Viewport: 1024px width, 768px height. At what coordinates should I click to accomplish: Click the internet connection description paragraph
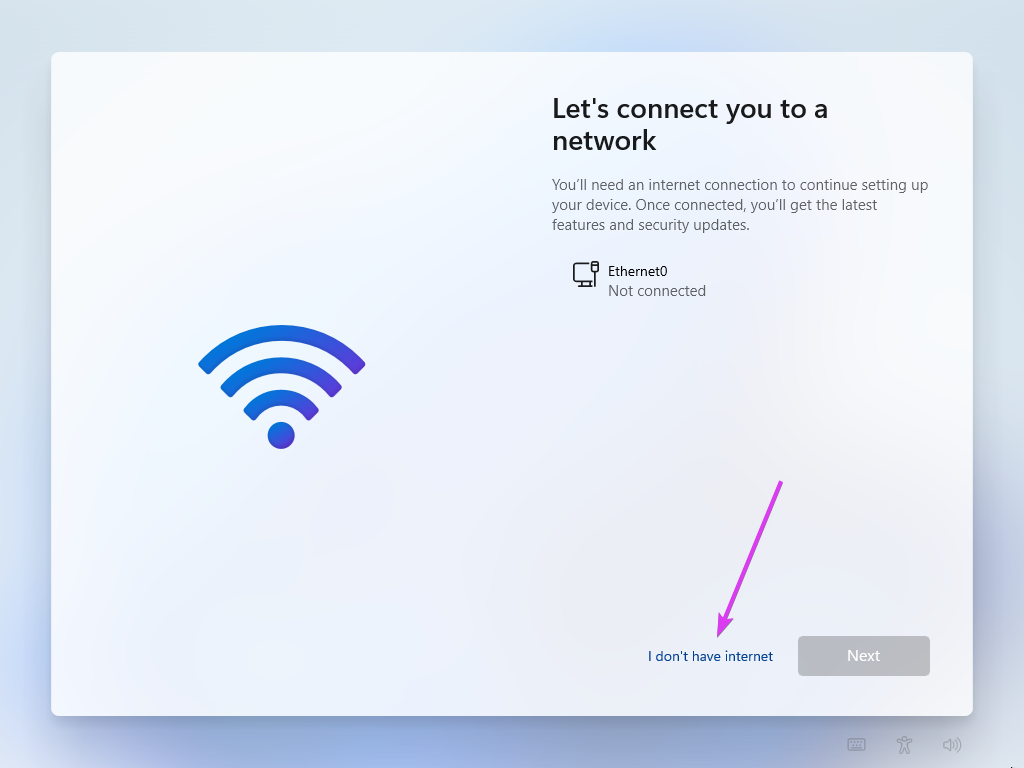click(x=740, y=205)
